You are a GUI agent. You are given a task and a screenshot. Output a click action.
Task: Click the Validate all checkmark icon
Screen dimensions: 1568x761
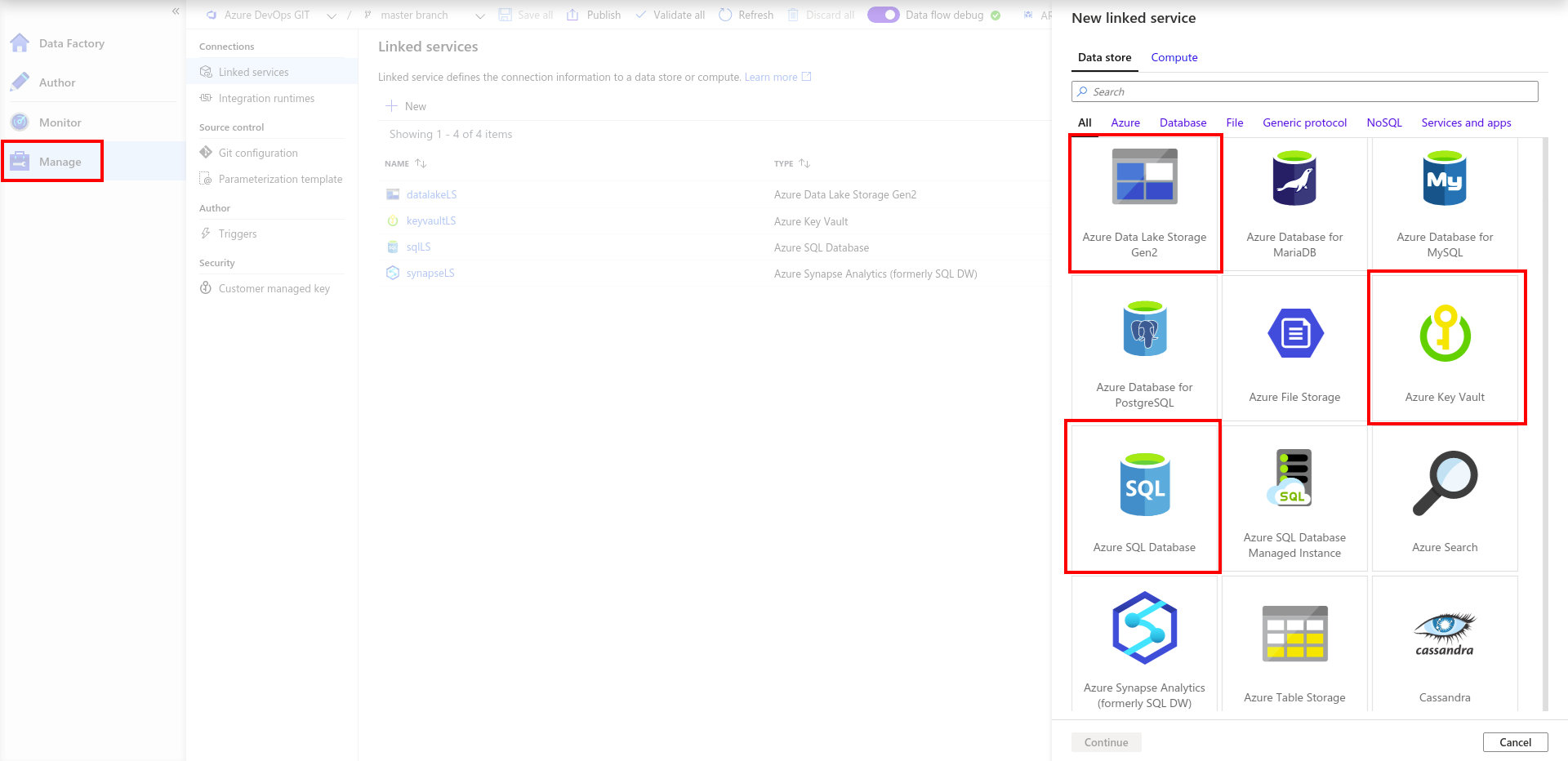(641, 15)
